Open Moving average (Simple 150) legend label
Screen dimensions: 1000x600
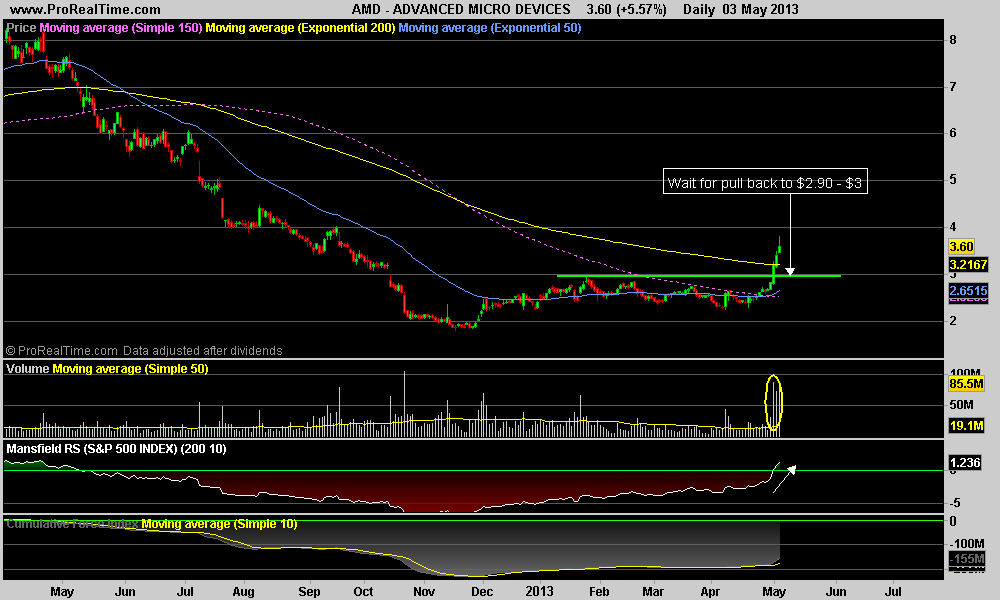click(121, 28)
